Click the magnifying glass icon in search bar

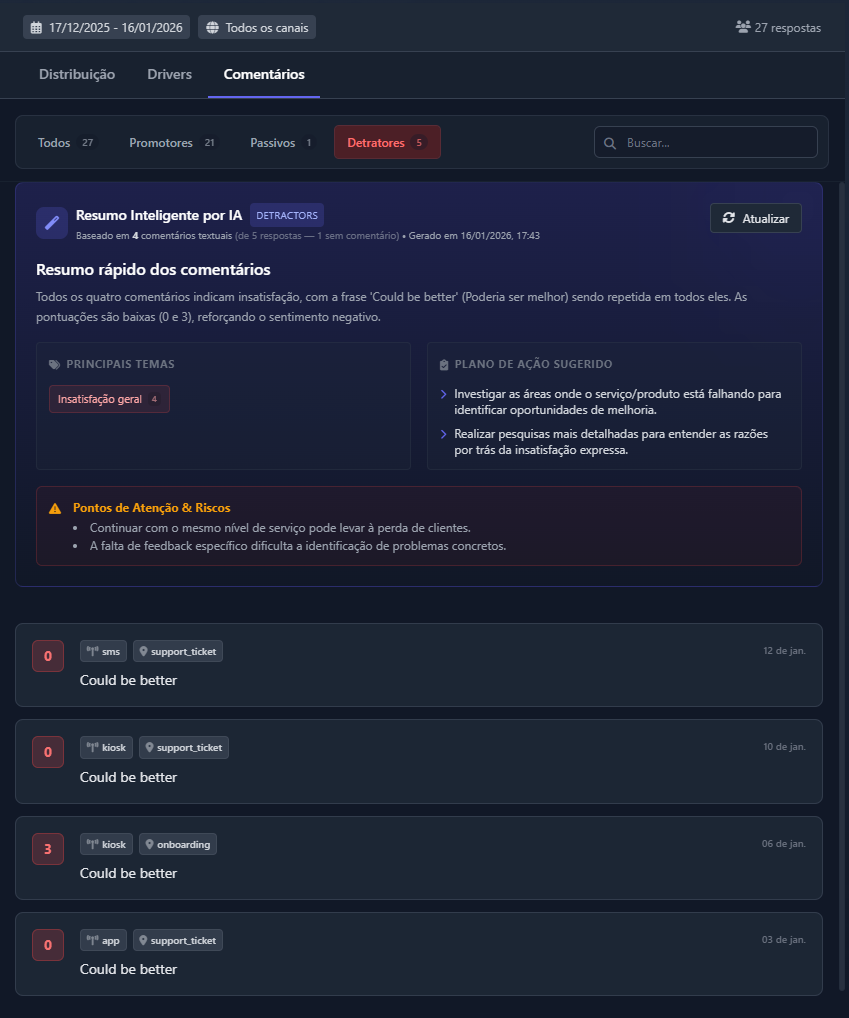pyautogui.click(x=610, y=142)
